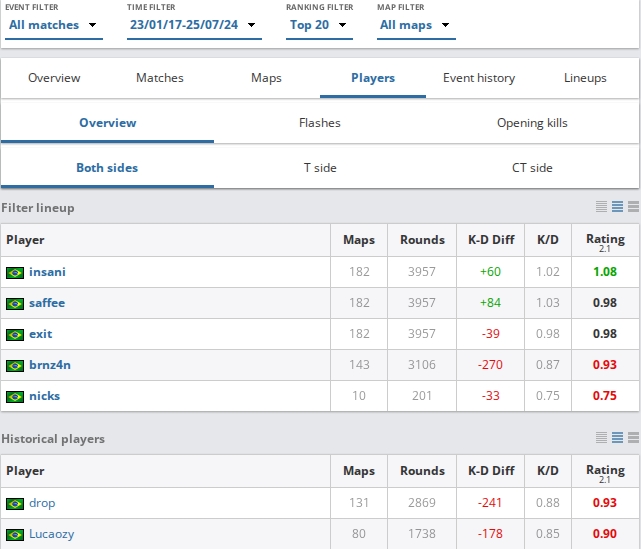The height and width of the screenshot is (549, 641).
Task: Open player nicks's profile link
Action: (x=45, y=396)
